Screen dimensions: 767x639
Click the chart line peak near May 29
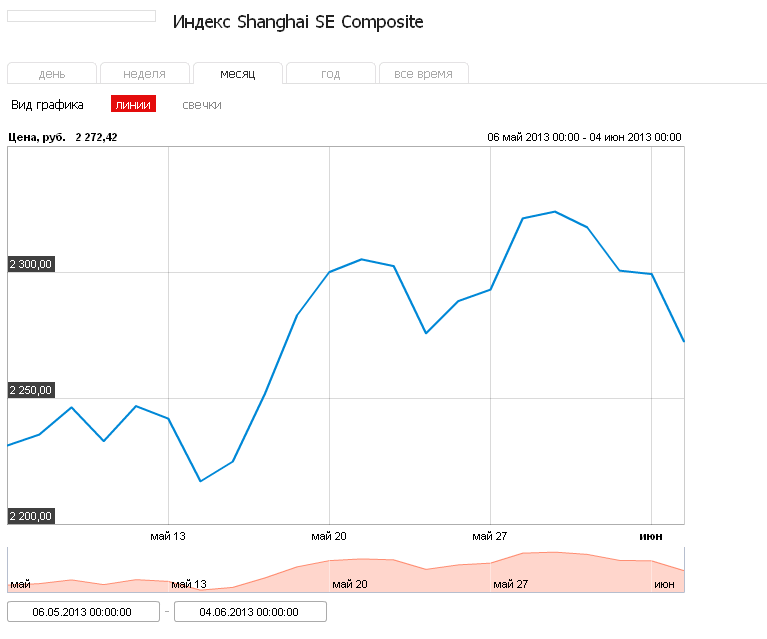point(555,212)
